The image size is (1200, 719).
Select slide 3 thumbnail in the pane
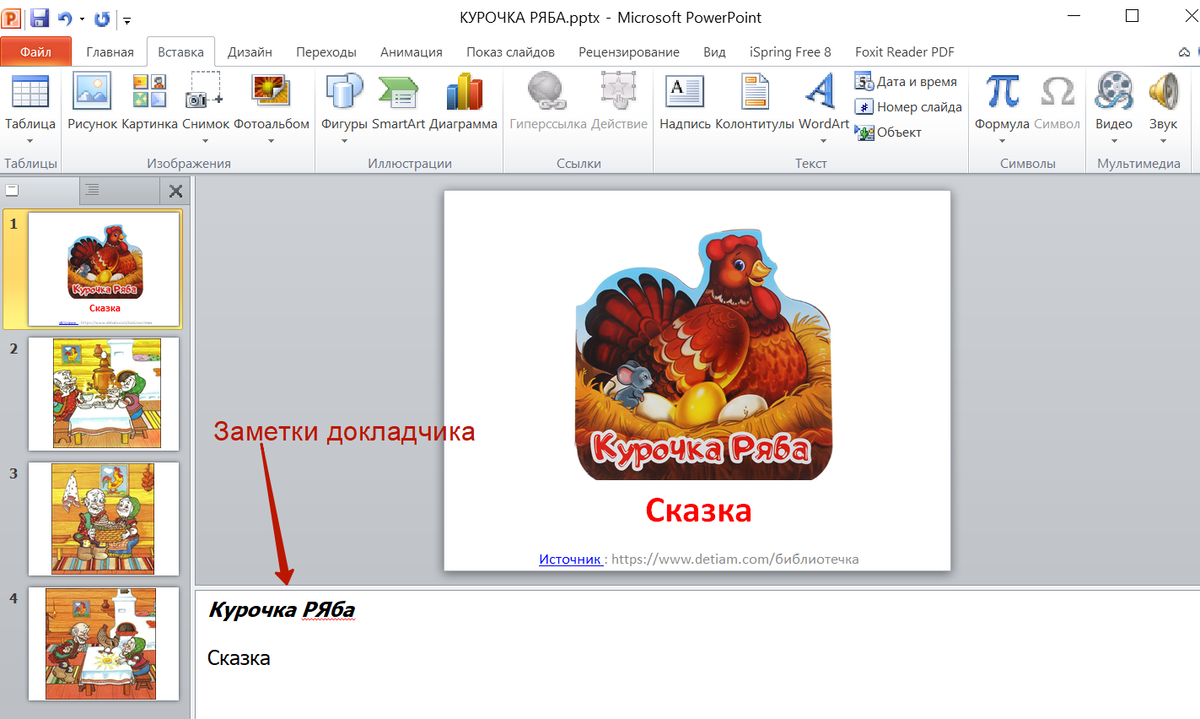[x=103, y=519]
